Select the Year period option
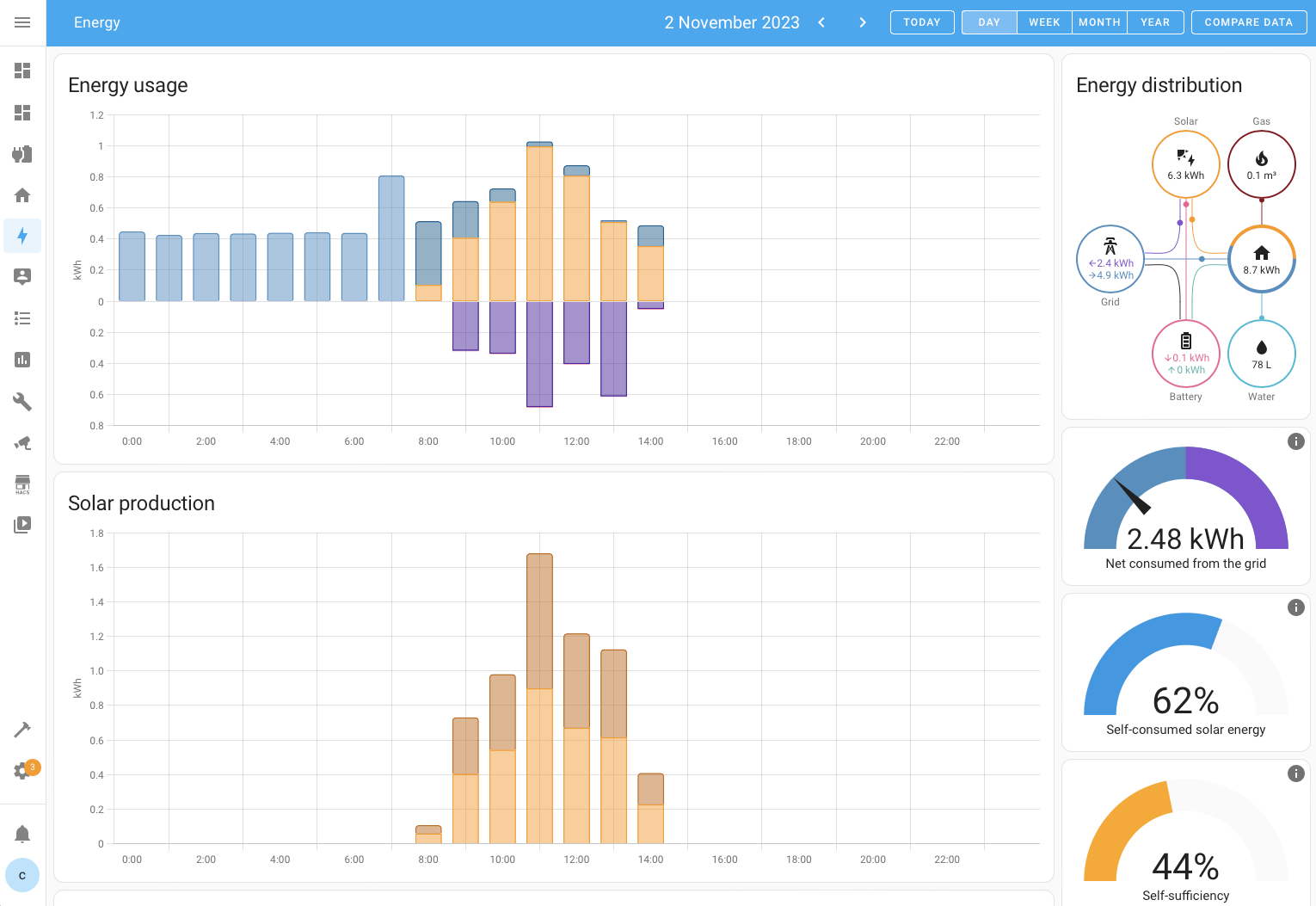 [x=1154, y=22]
